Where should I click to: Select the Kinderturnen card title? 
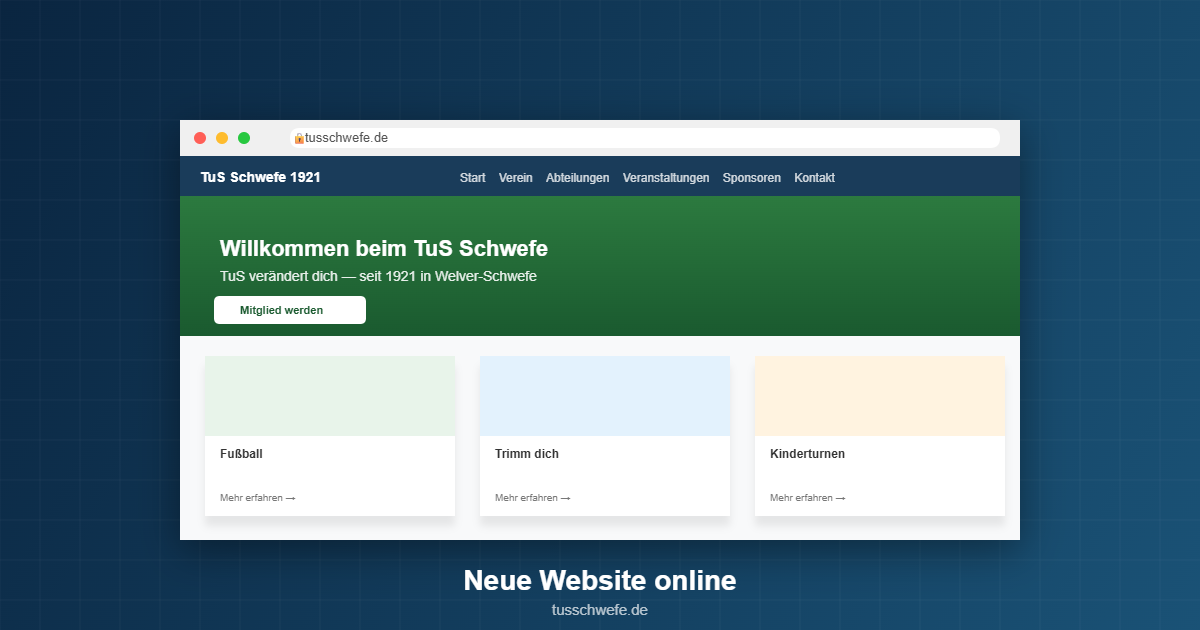[808, 454]
